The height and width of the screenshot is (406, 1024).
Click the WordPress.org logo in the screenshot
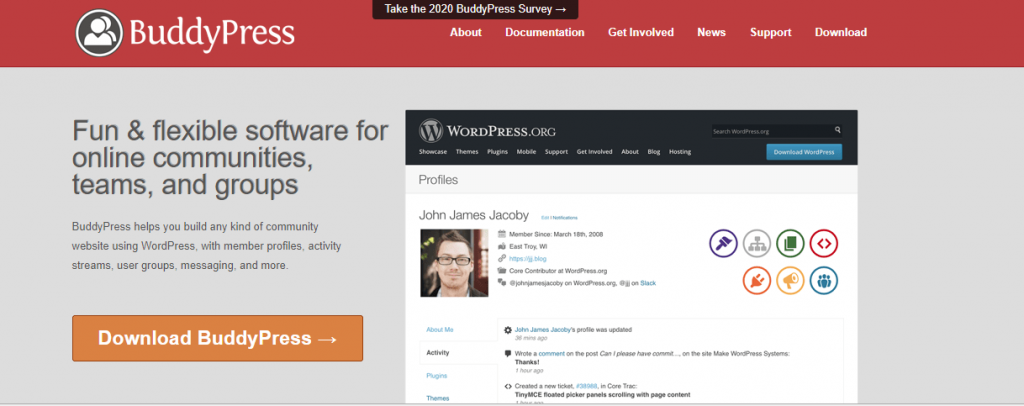coord(487,131)
